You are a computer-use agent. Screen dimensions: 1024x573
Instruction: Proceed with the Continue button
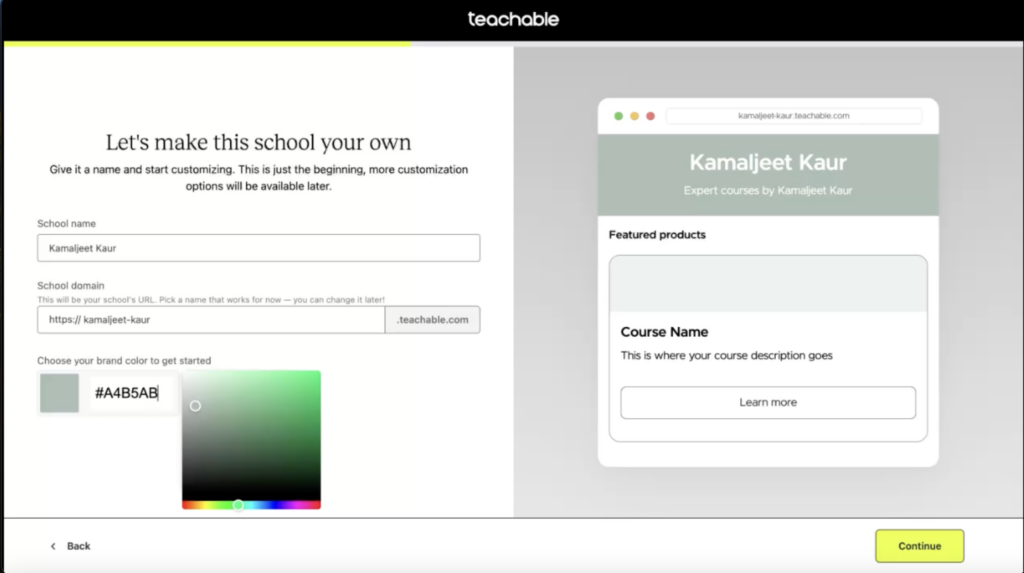(920, 546)
